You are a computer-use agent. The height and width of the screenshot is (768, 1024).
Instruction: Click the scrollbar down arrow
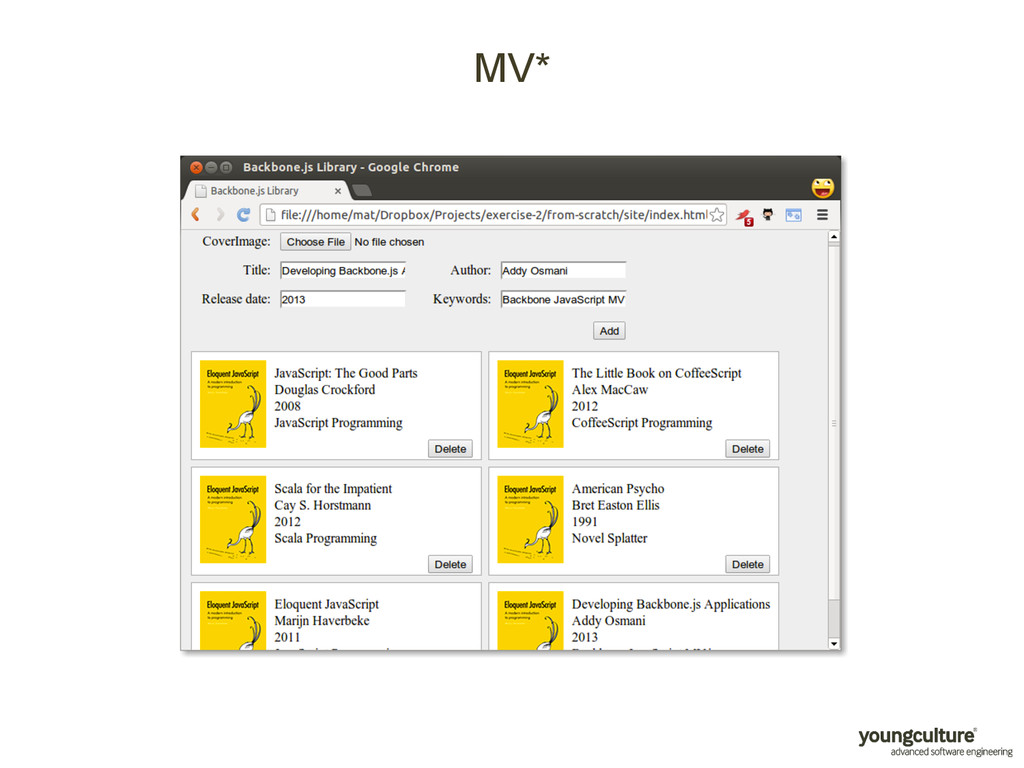pos(834,644)
